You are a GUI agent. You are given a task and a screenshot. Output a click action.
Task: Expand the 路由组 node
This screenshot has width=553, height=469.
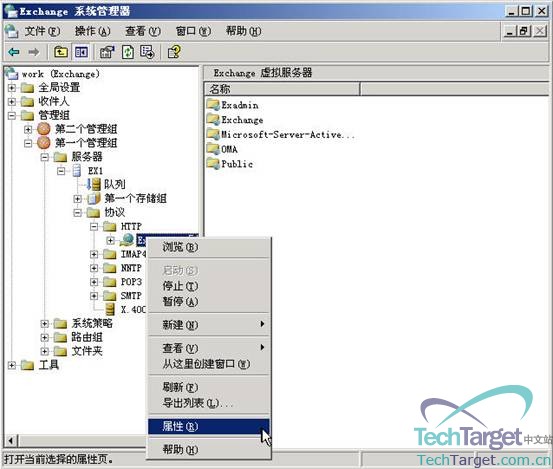[x=44, y=337]
